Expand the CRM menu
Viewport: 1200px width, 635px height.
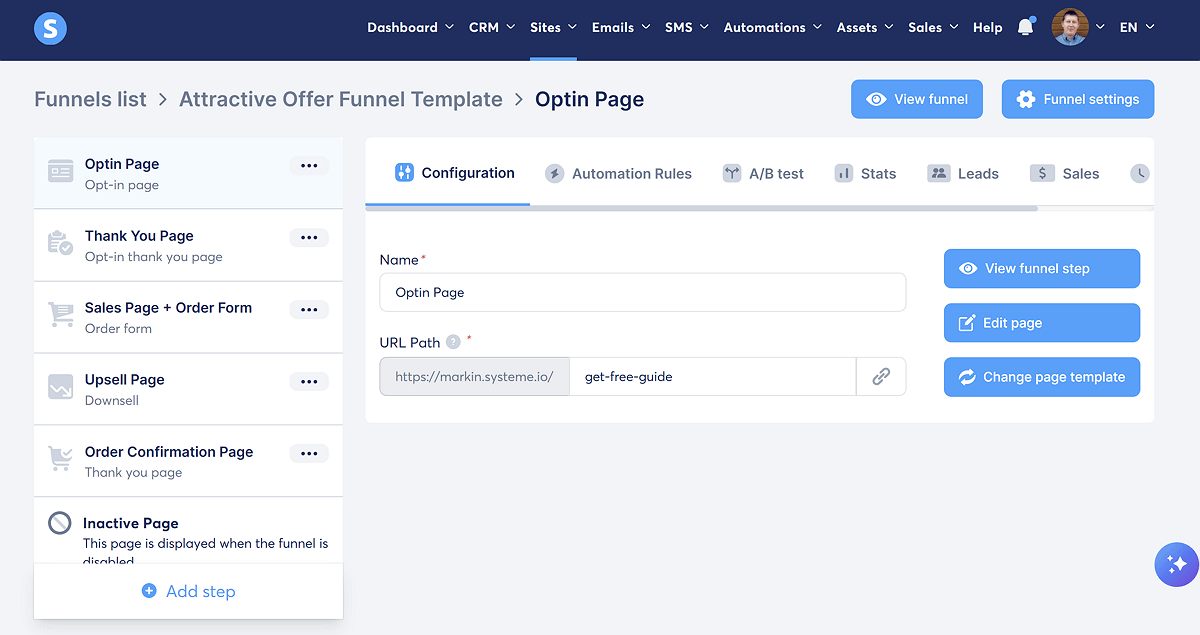pos(492,27)
